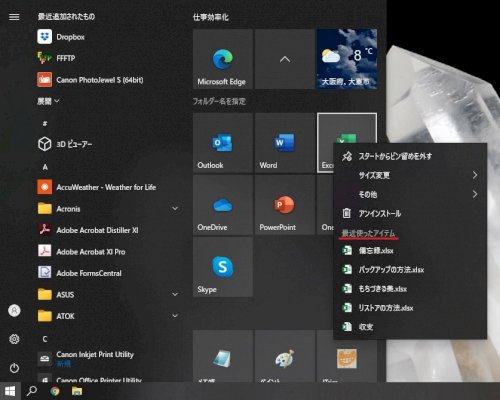Click the Windows Start button
This screenshot has width=500, height=400.
pyautogui.click(x=10, y=391)
